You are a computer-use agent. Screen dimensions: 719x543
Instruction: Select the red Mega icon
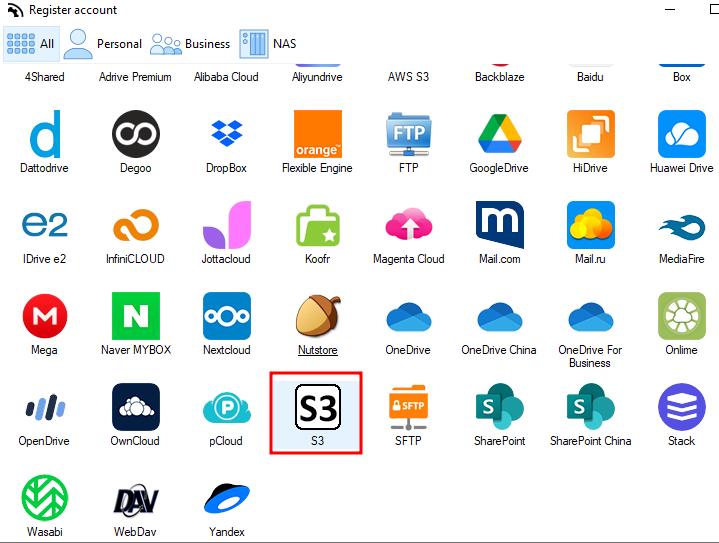pyautogui.click(x=44, y=316)
